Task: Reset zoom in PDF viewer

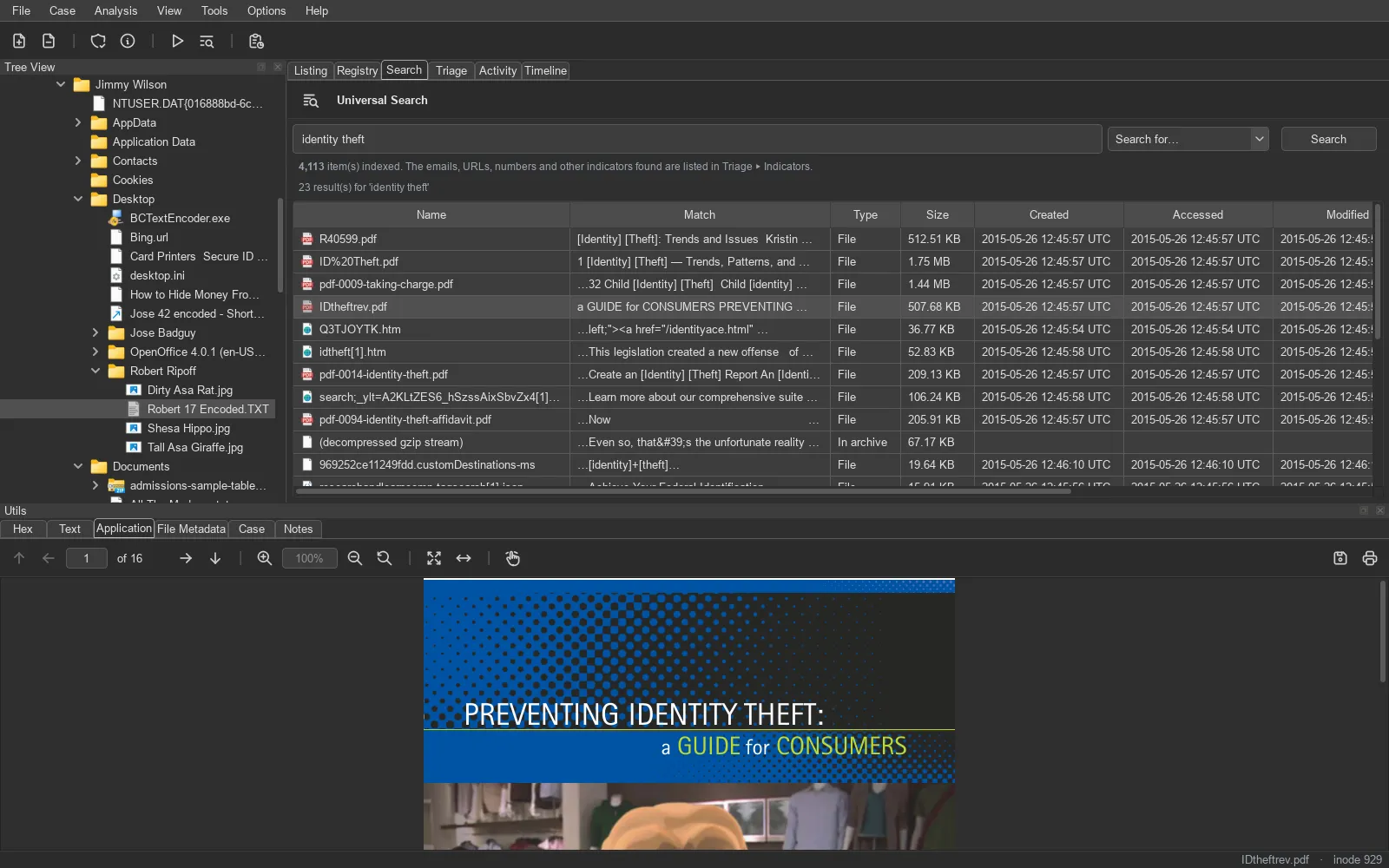Action: click(385, 558)
